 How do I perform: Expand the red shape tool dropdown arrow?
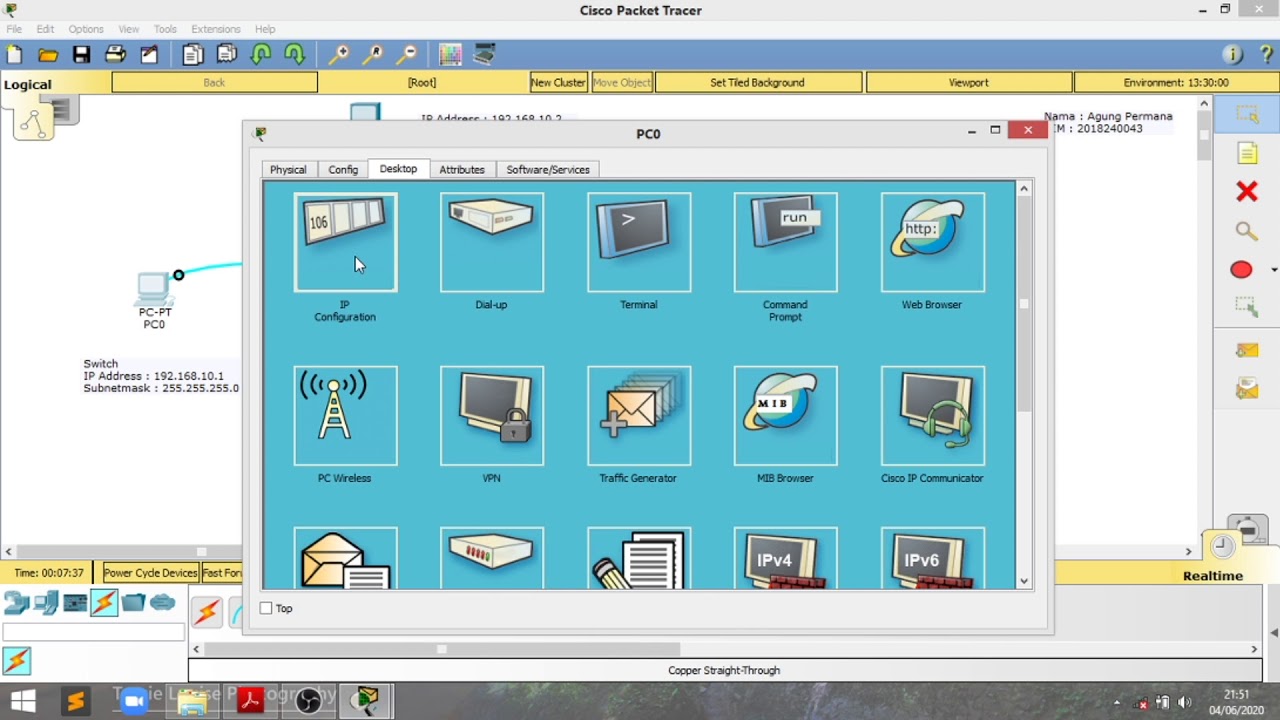[1273, 270]
